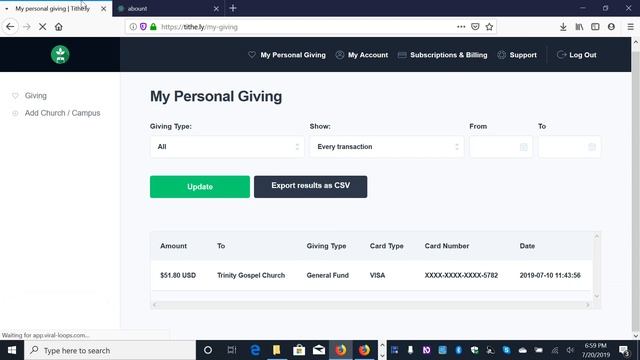Viewport: 640px width, 360px height.
Task: Click Trinity Gospel Church cell
Action: 251,276
